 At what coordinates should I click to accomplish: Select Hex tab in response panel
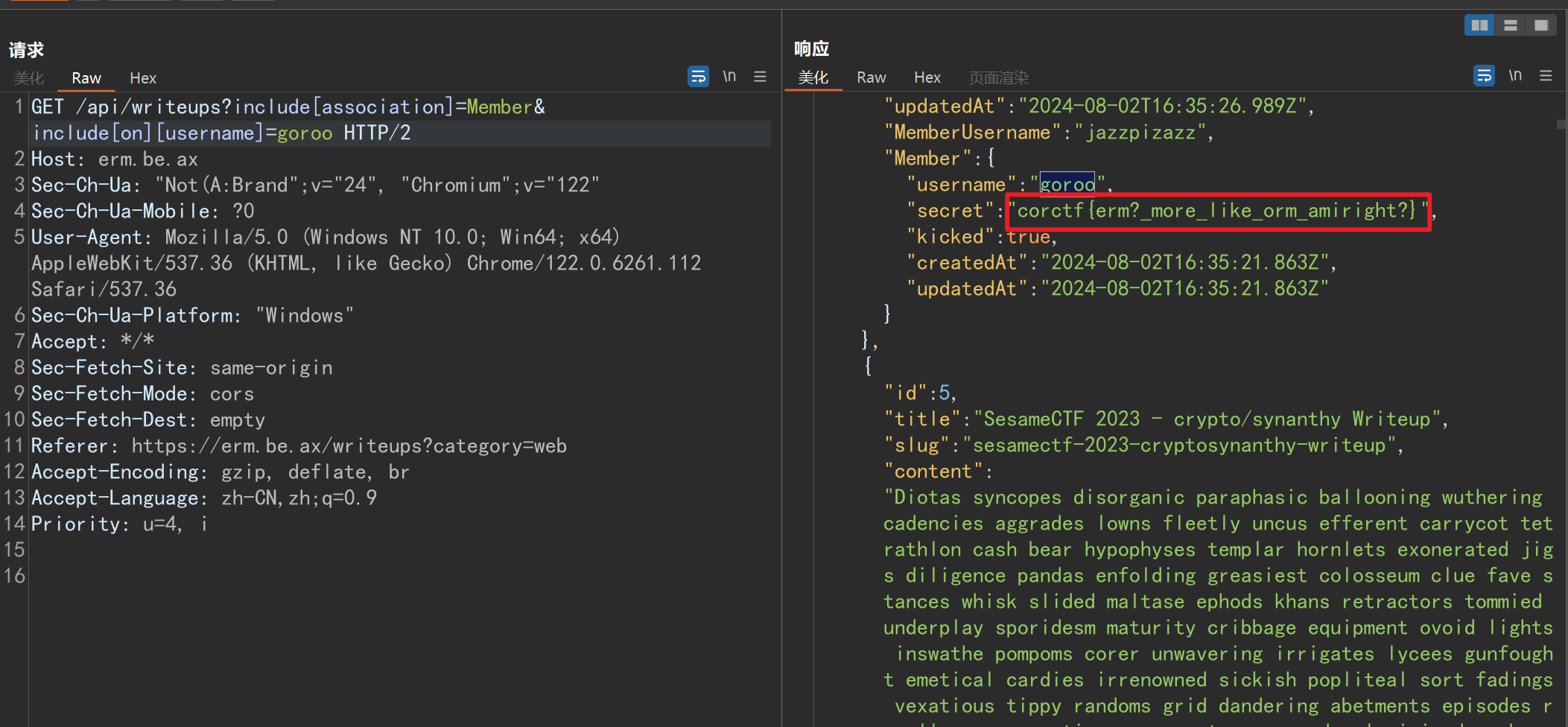[927, 77]
